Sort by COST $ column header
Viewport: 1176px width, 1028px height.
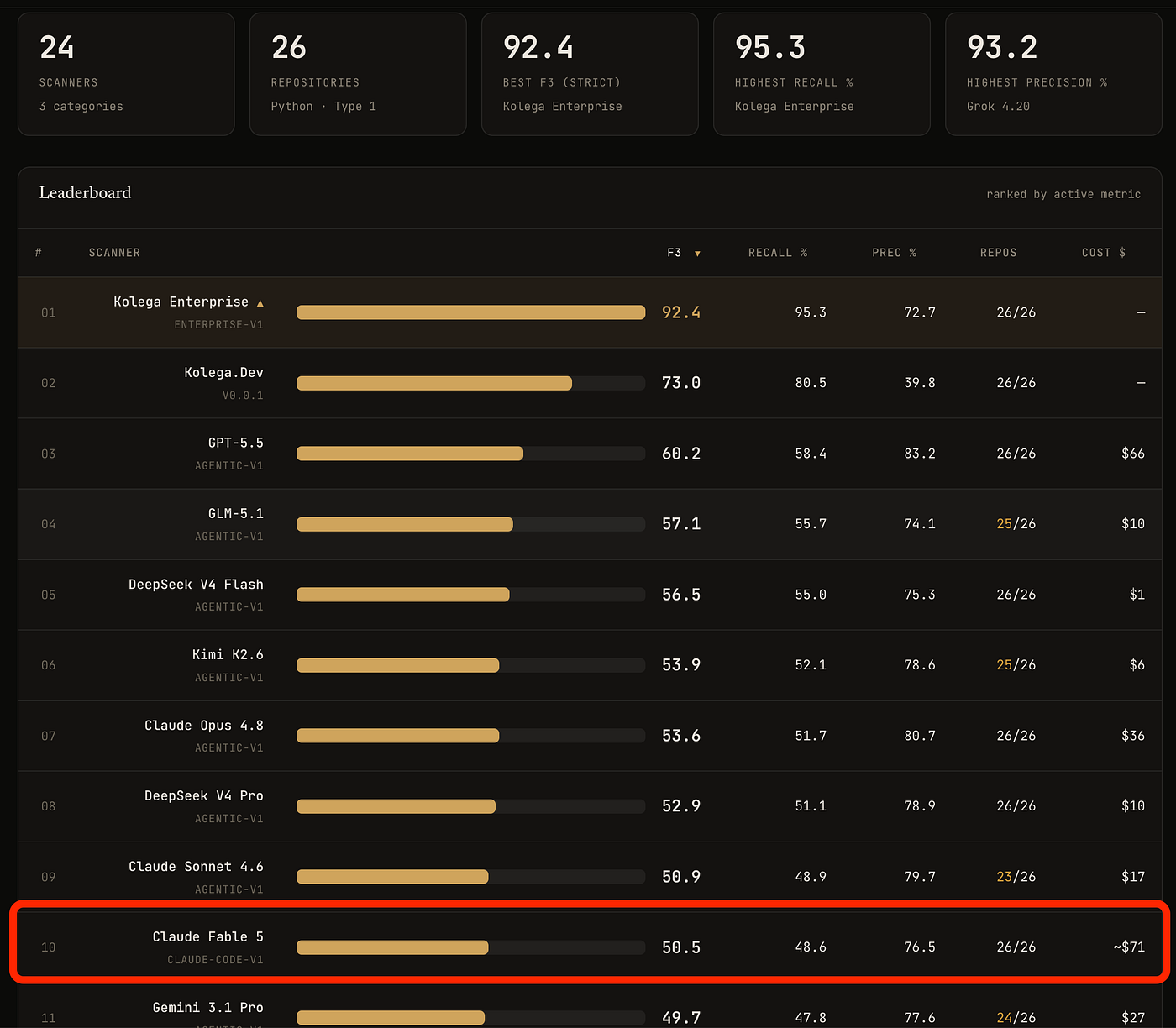1104,253
